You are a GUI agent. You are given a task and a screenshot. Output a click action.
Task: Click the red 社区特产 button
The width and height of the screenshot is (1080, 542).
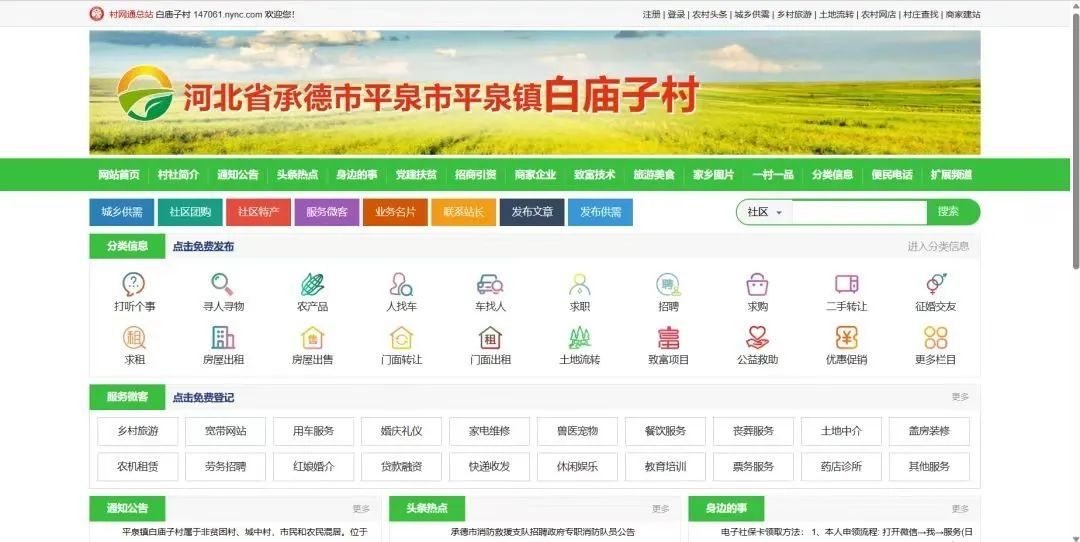258,212
